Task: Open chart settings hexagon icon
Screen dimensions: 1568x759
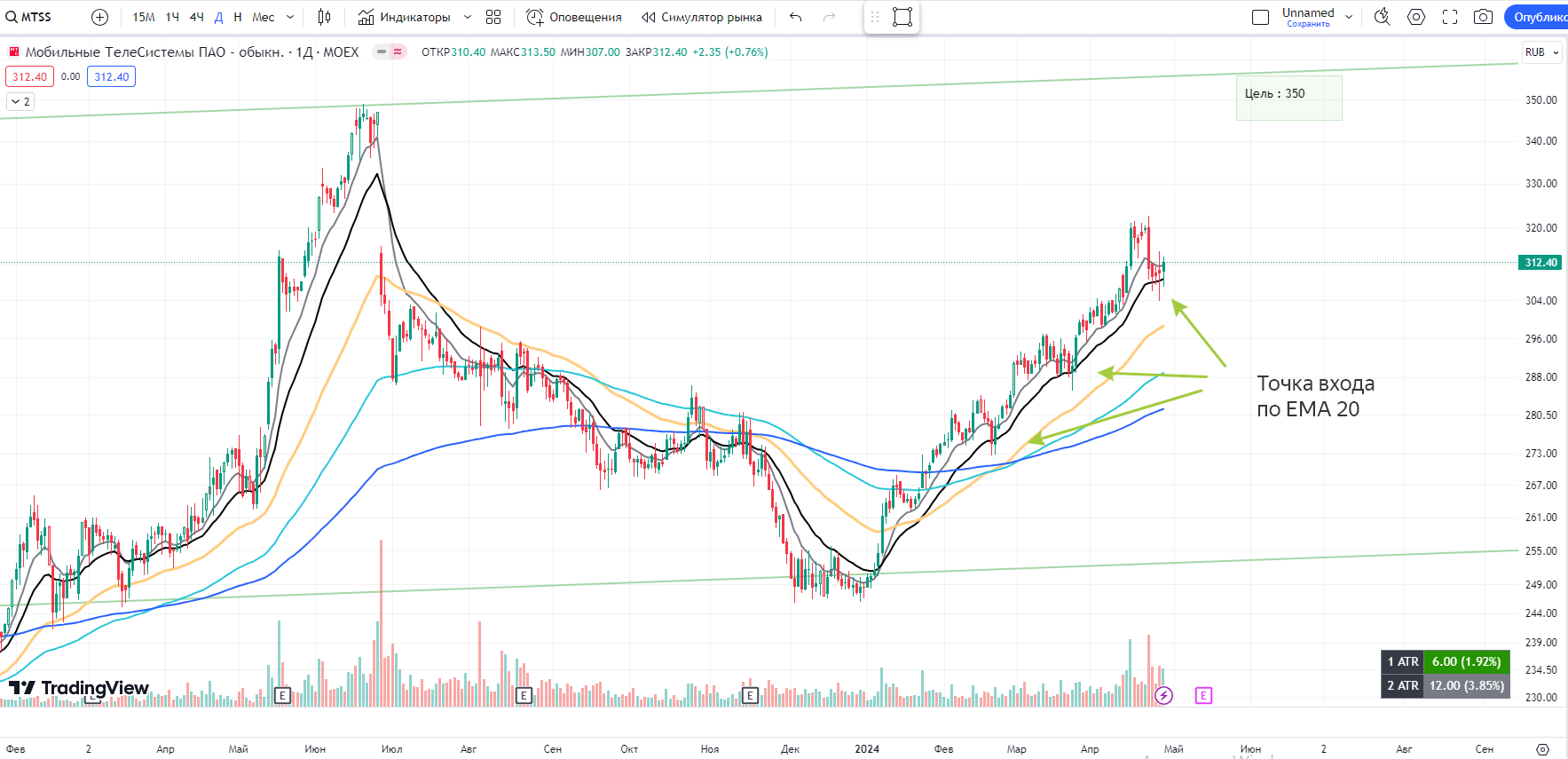Action: 1416,17
